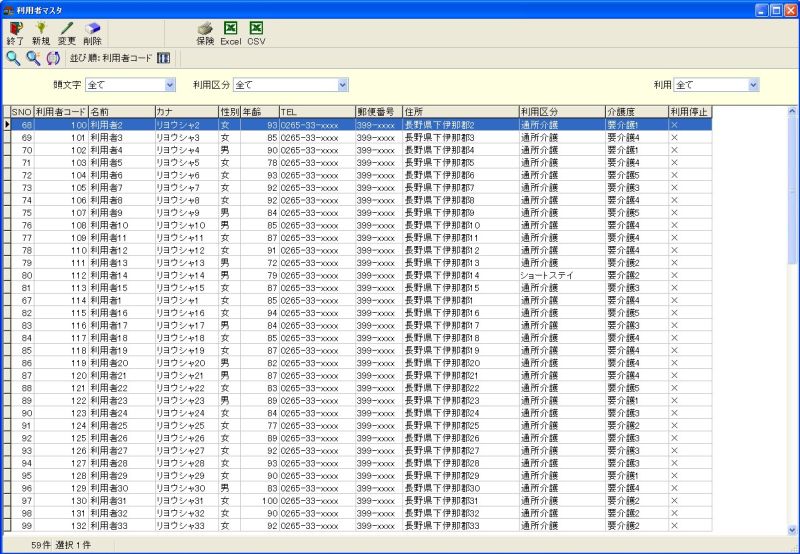Screen dimensions: 800x554
Task: Click the vertical scrollbar down arrow
Action: pyautogui.click(x=792, y=530)
